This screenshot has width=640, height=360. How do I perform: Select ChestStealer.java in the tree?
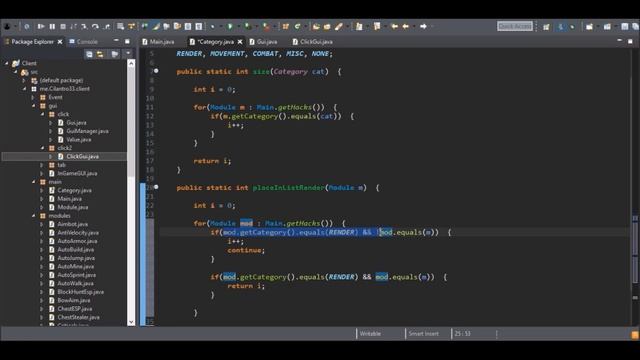point(78,317)
